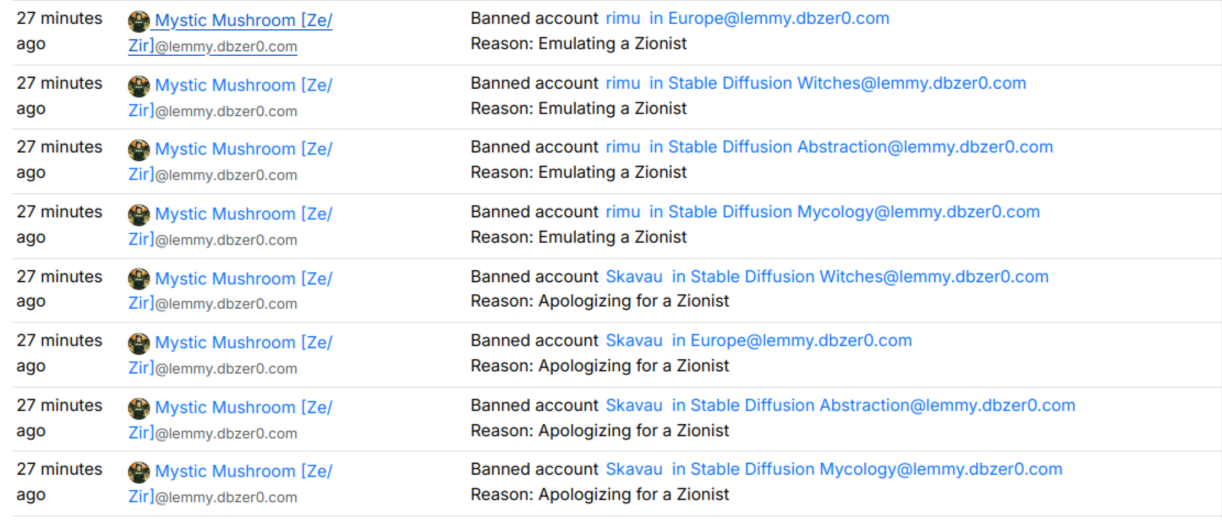This screenshot has width=1222, height=520.
Task: Click Mystic Mushroom avatar beside Skavau Witches ban
Action: tap(139, 279)
